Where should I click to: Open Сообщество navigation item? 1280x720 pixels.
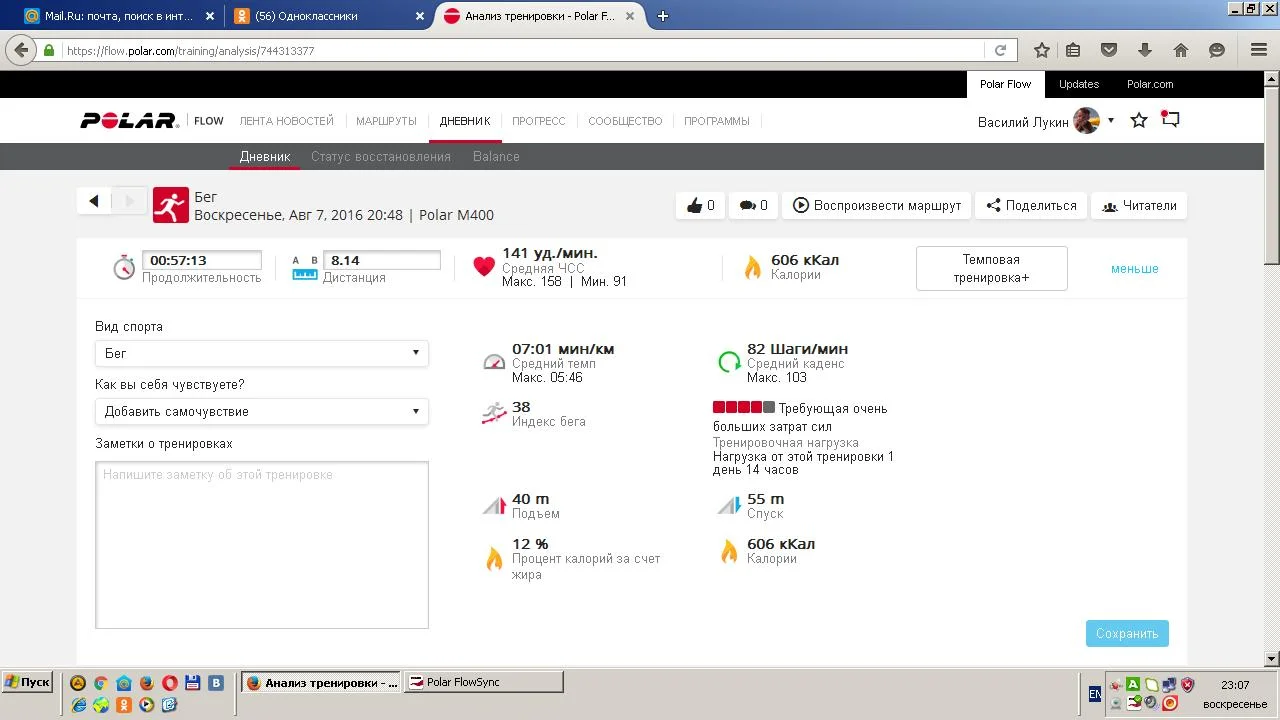(625, 121)
